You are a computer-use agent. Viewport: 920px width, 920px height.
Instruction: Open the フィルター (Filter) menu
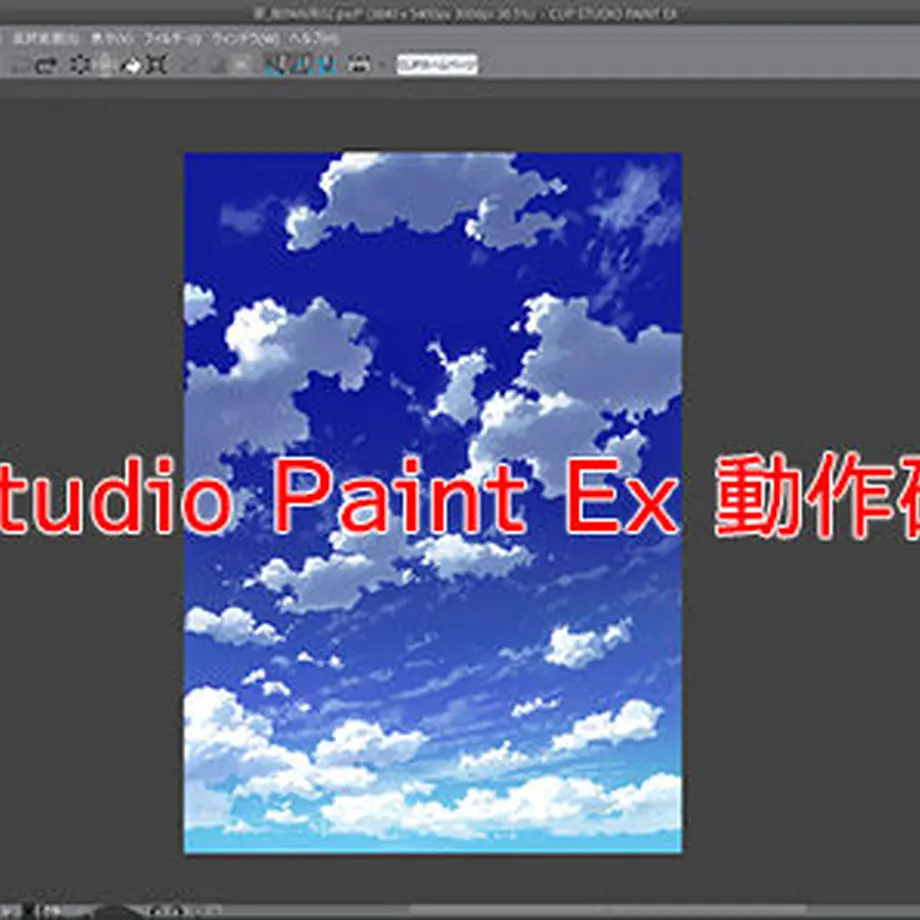click(172, 39)
